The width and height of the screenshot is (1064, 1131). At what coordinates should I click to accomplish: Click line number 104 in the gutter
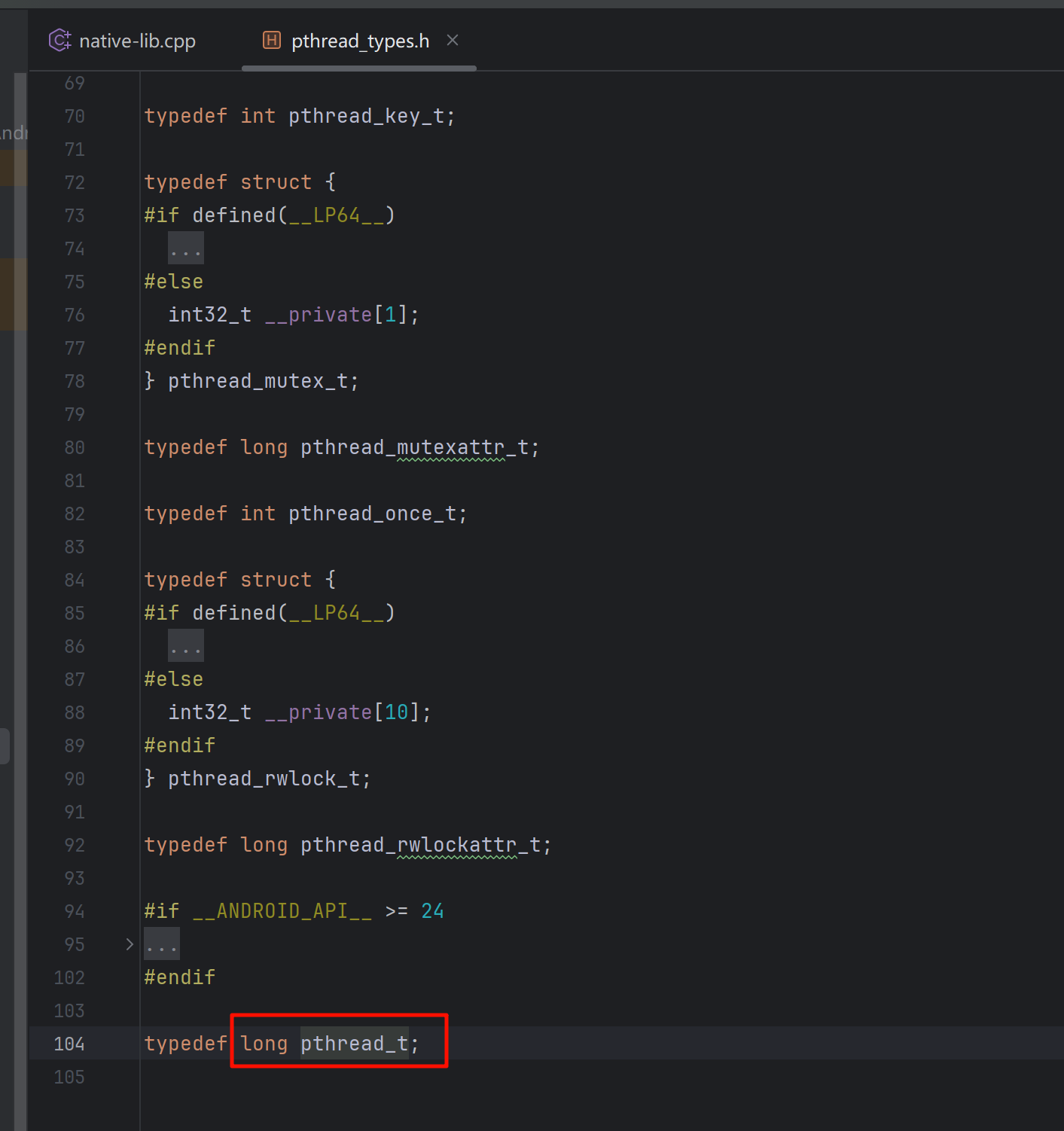pos(70,1044)
